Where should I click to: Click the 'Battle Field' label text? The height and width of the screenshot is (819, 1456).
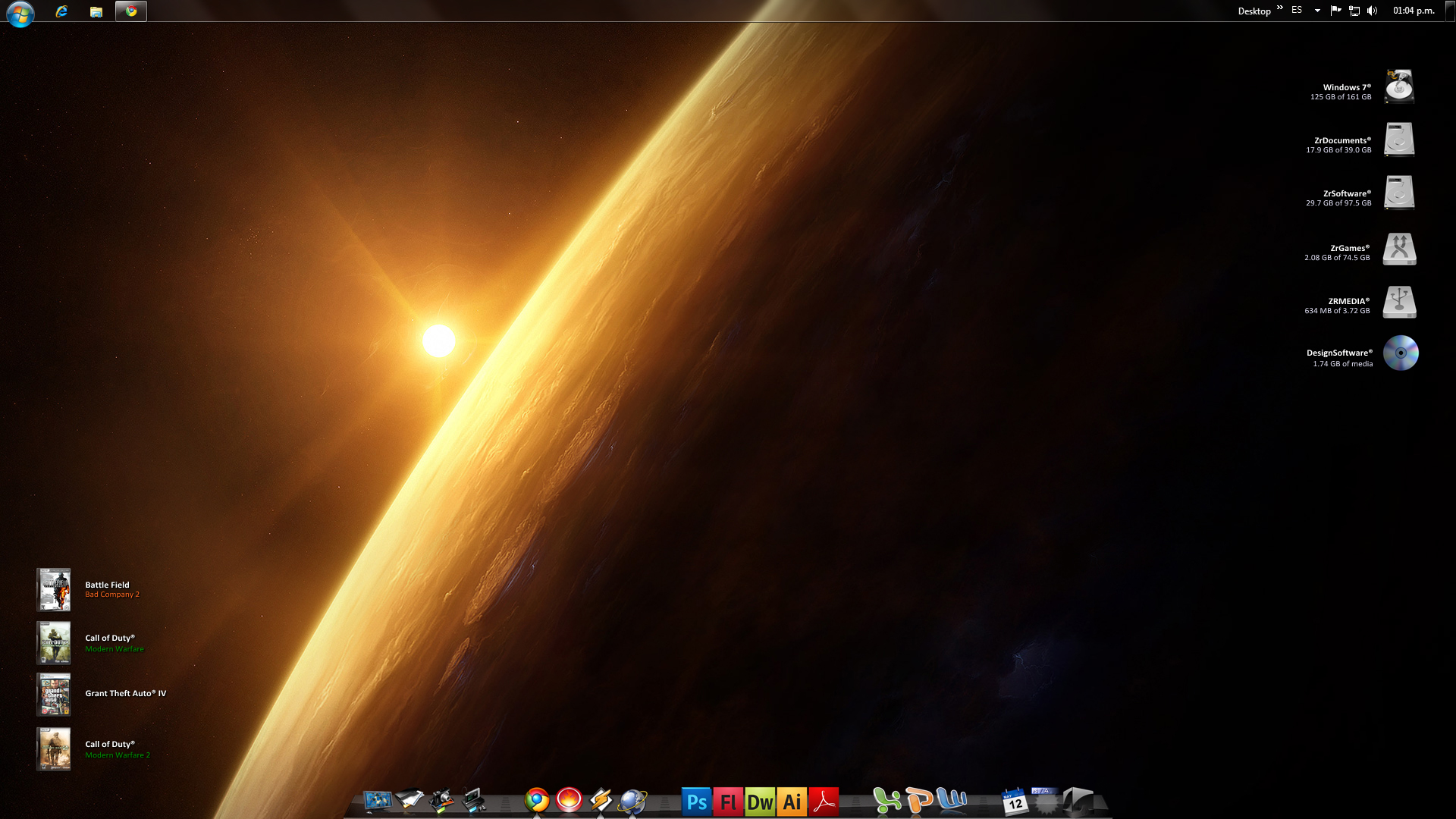click(x=107, y=585)
